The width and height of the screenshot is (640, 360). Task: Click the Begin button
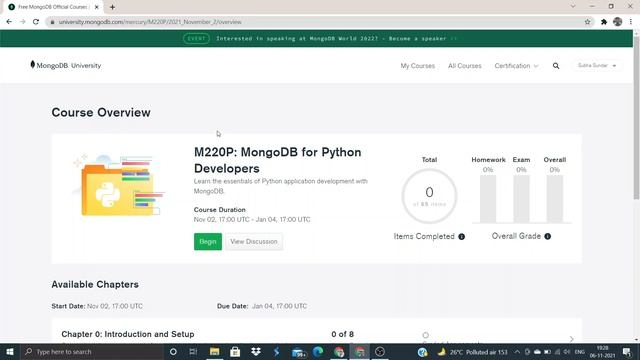point(208,242)
